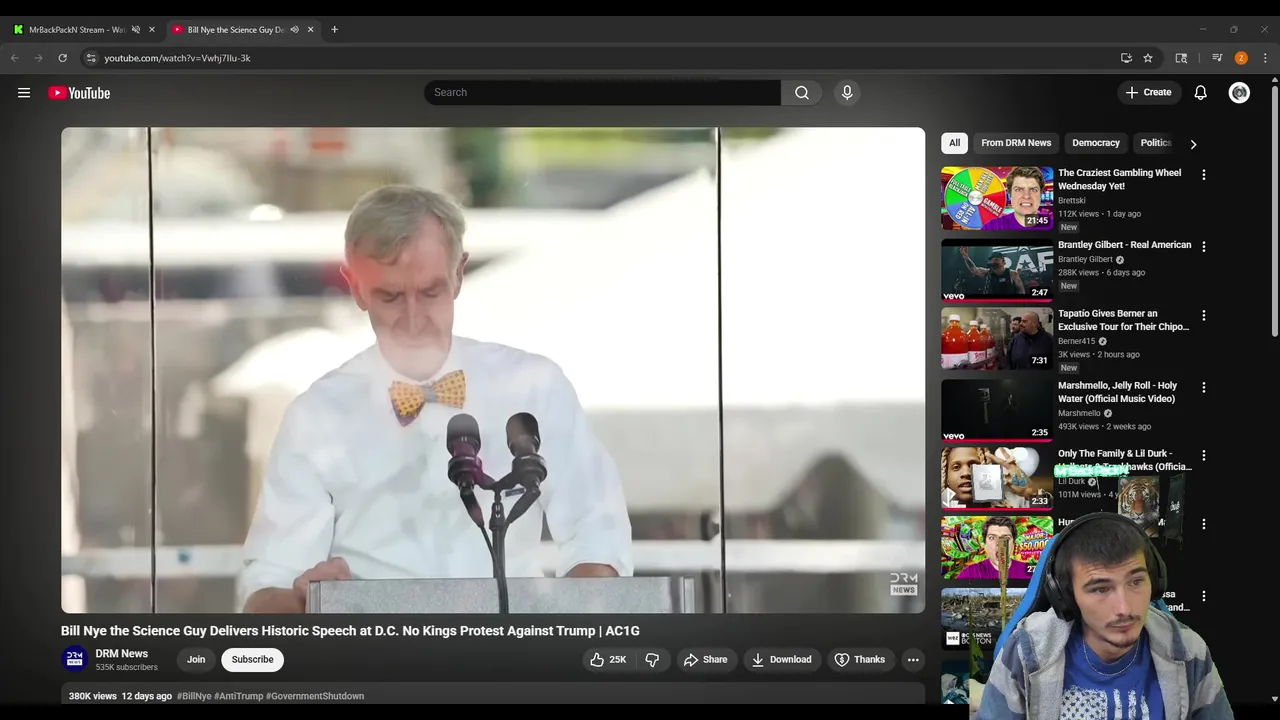1280x720 pixels.
Task: Mute the Bill Nye tab audio
Action: coord(294,29)
